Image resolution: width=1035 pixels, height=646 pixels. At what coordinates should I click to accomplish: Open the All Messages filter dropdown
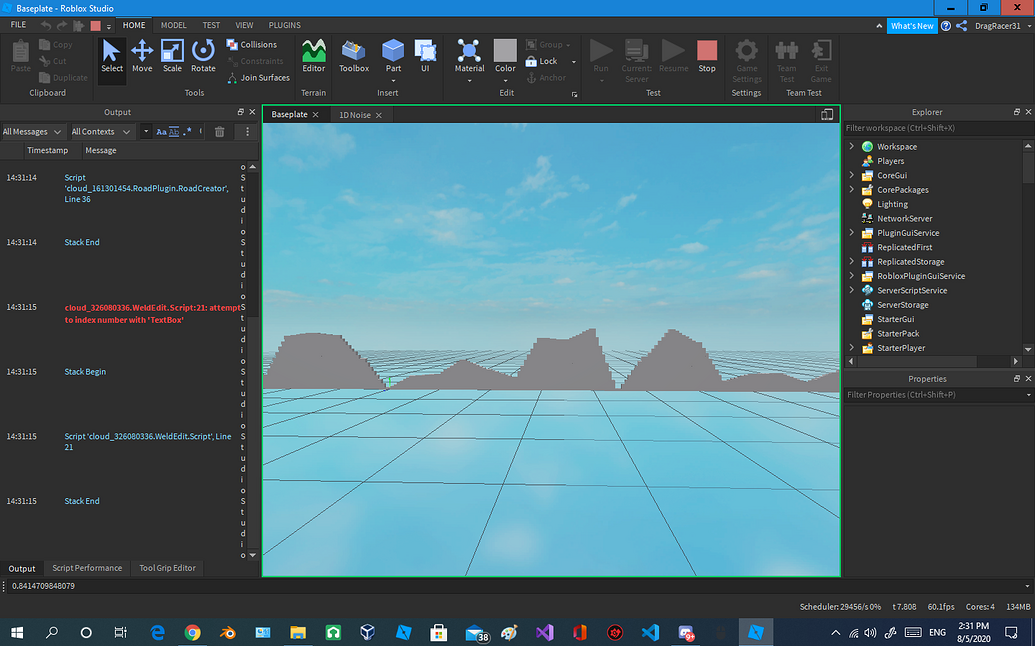[x=32, y=131]
